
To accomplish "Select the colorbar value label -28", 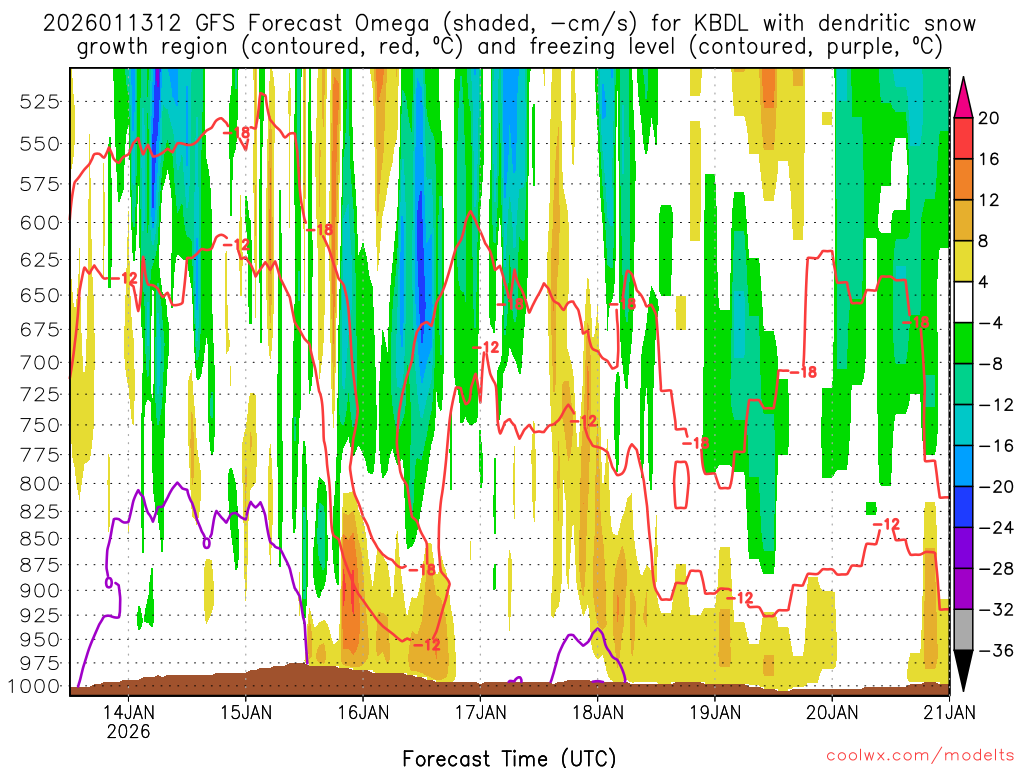I will [995, 569].
